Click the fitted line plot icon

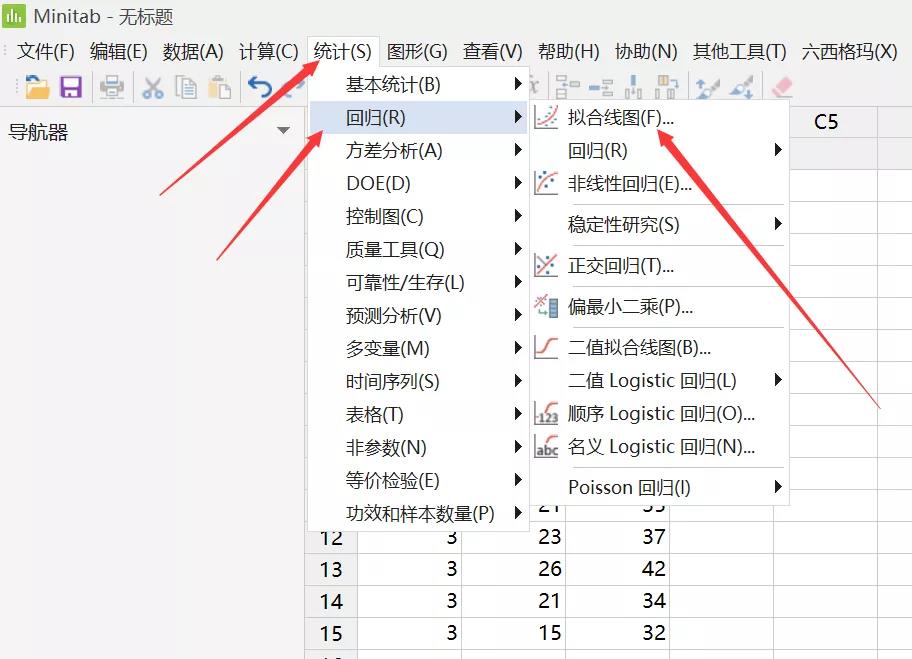click(x=546, y=117)
